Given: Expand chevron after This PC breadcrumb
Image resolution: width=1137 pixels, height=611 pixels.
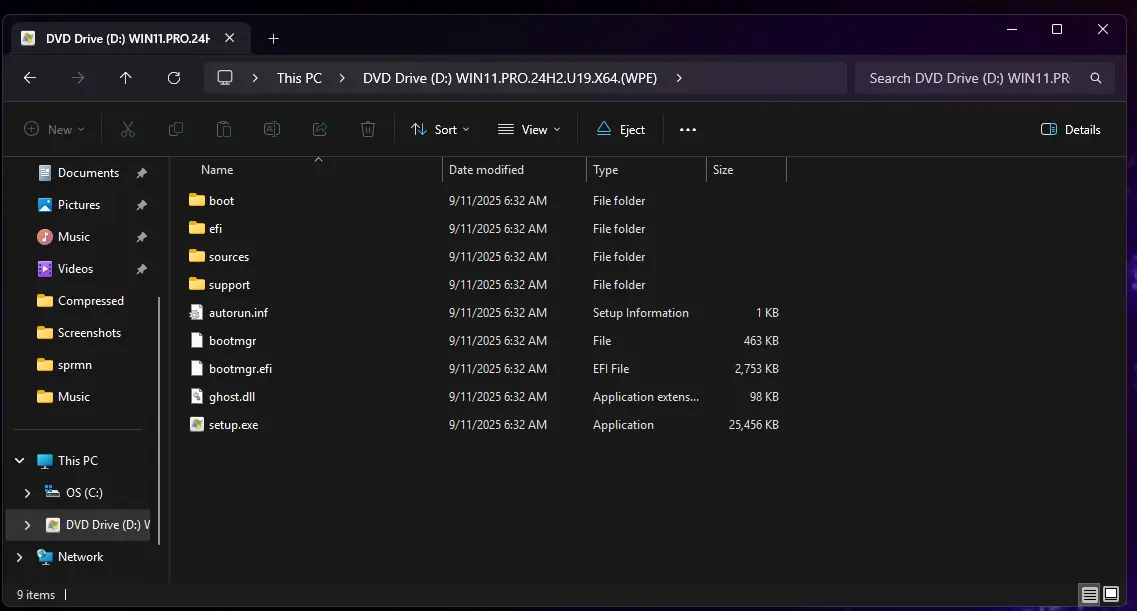Looking at the screenshot, I should [x=342, y=78].
